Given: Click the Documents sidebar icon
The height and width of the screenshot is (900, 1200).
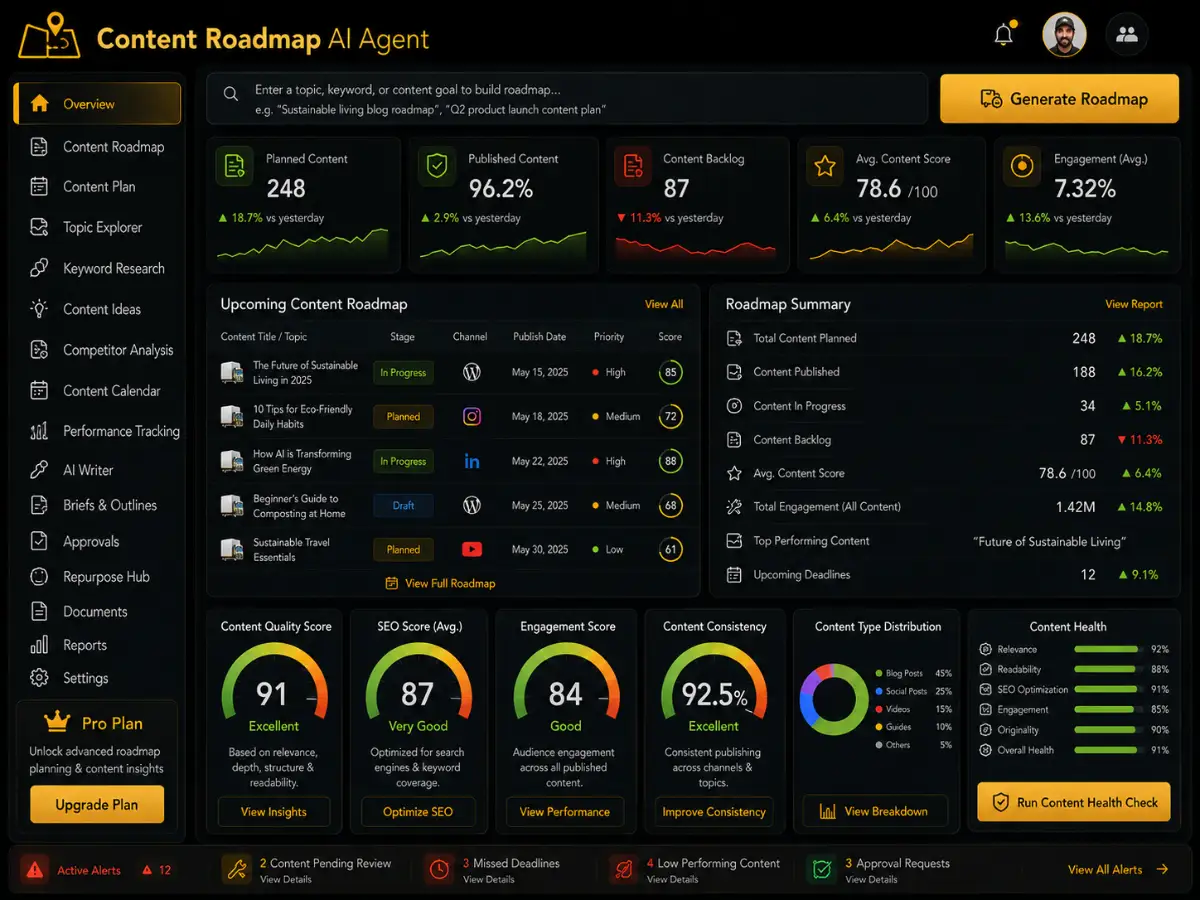Looking at the screenshot, I should click(39, 612).
